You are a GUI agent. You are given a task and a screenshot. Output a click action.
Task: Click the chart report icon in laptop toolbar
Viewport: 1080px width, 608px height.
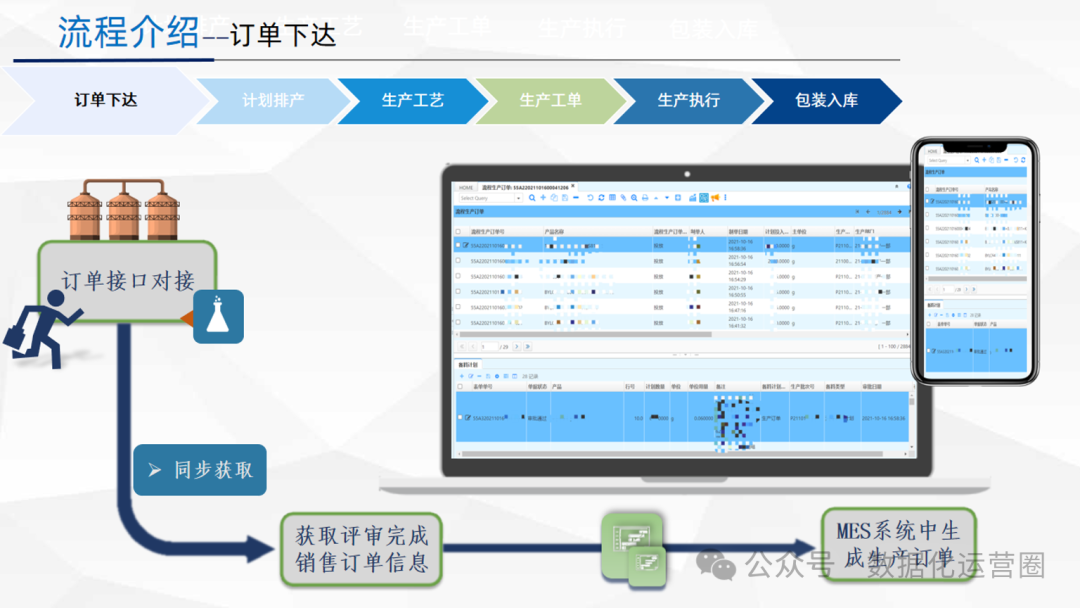(x=693, y=198)
